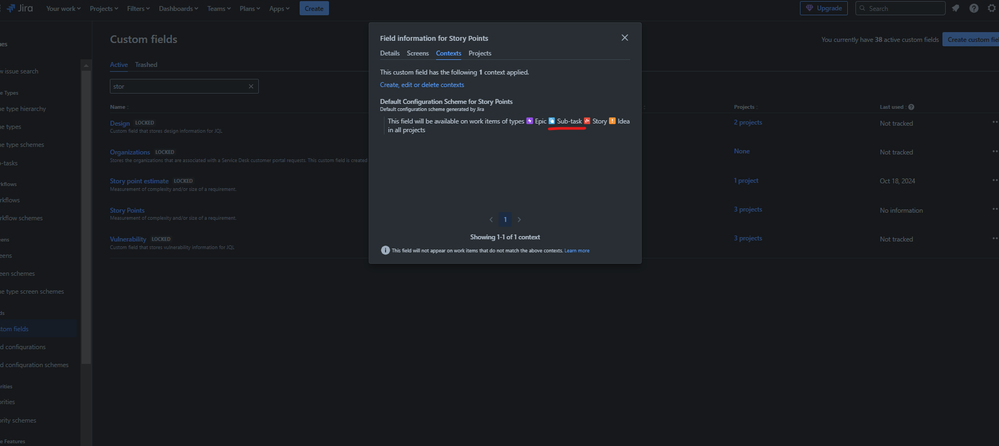Clear the 'stor' search filter with X
Image resolution: width=999 pixels, height=446 pixels.
click(x=250, y=86)
